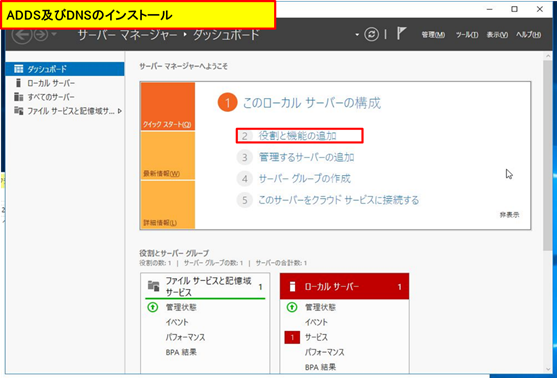
Task: Open red ローカル サーバー tile header
Action: point(344,286)
